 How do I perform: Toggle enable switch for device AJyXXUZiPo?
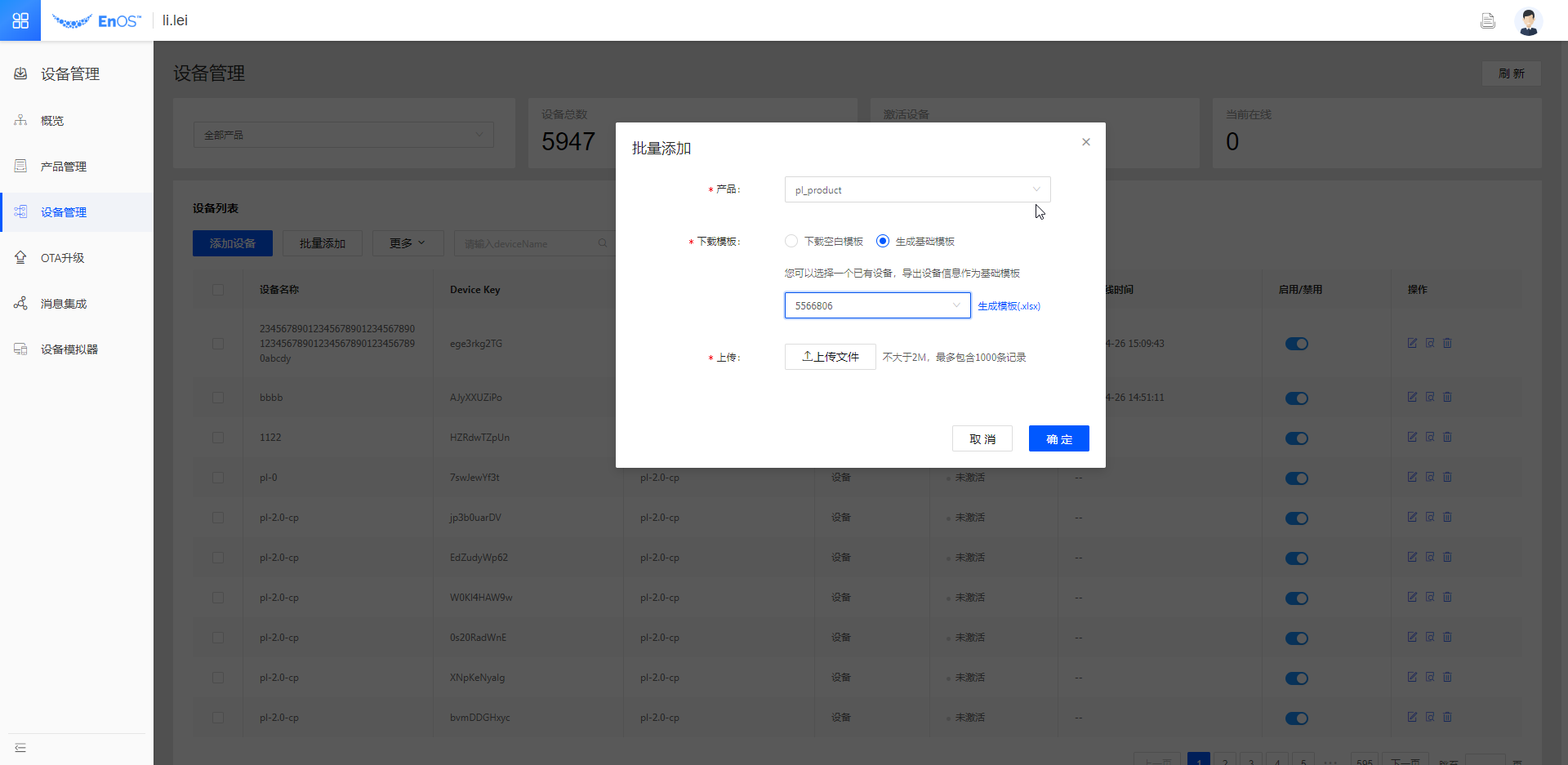tap(1297, 398)
